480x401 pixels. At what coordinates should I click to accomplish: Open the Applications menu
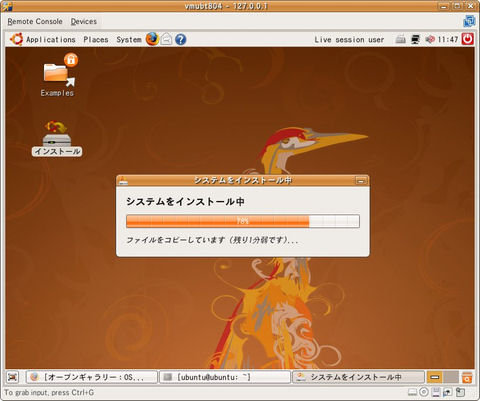(51, 40)
